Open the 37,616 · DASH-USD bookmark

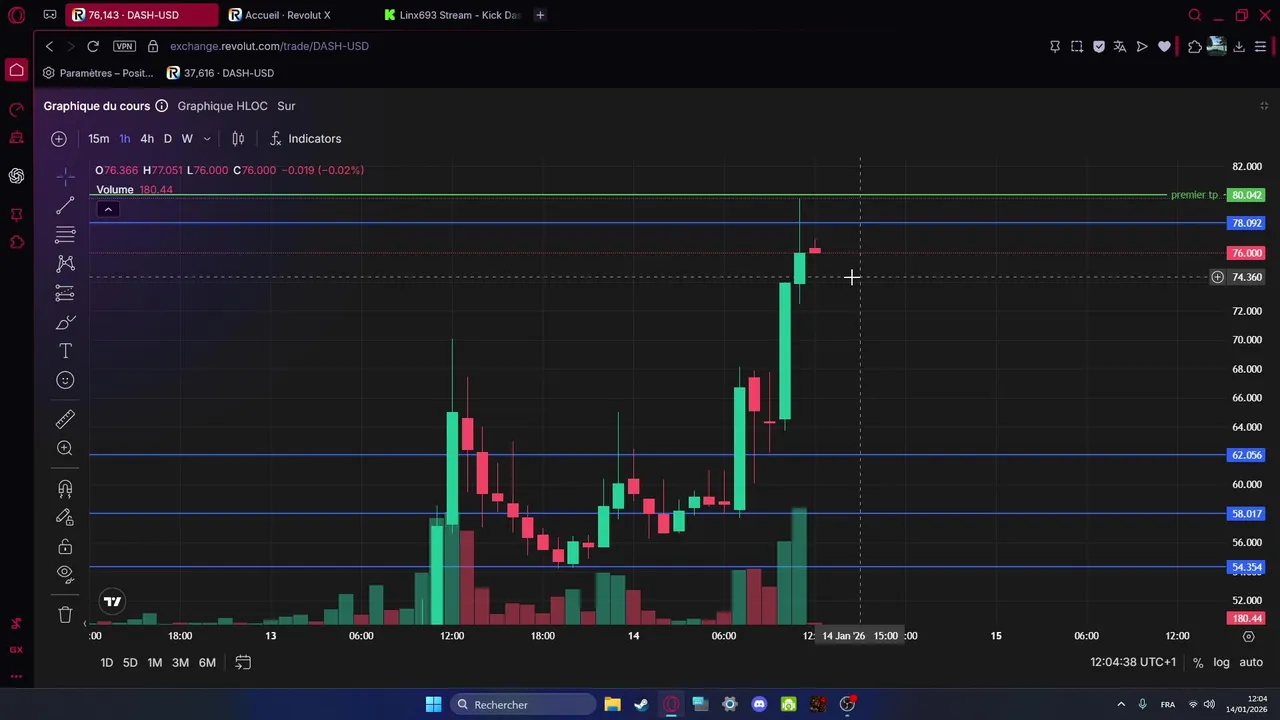point(220,73)
